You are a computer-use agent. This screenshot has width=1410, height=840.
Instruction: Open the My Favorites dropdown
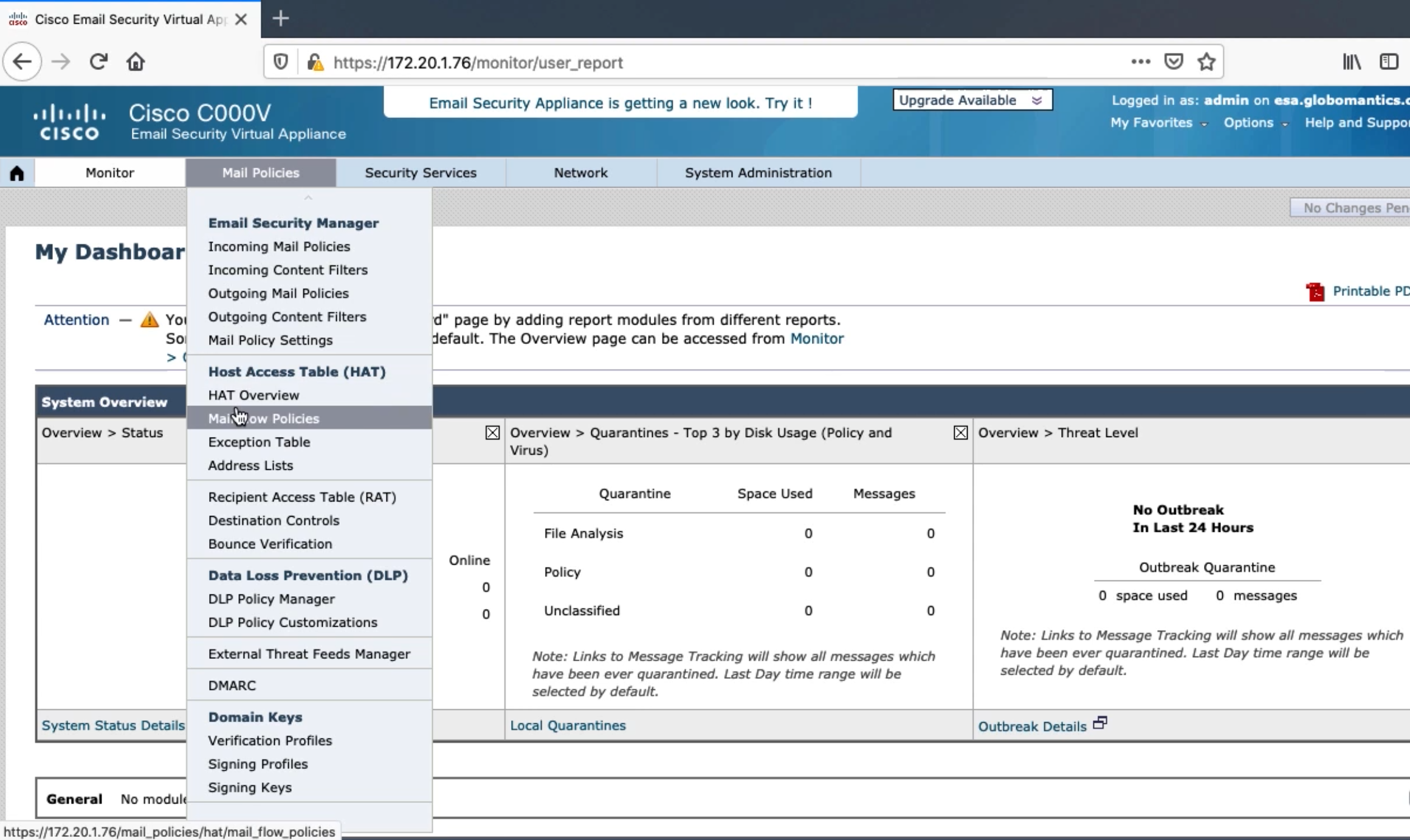click(x=1158, y=123)
